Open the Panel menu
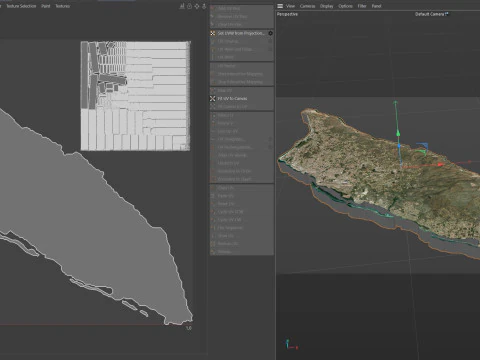 (376, 6)
